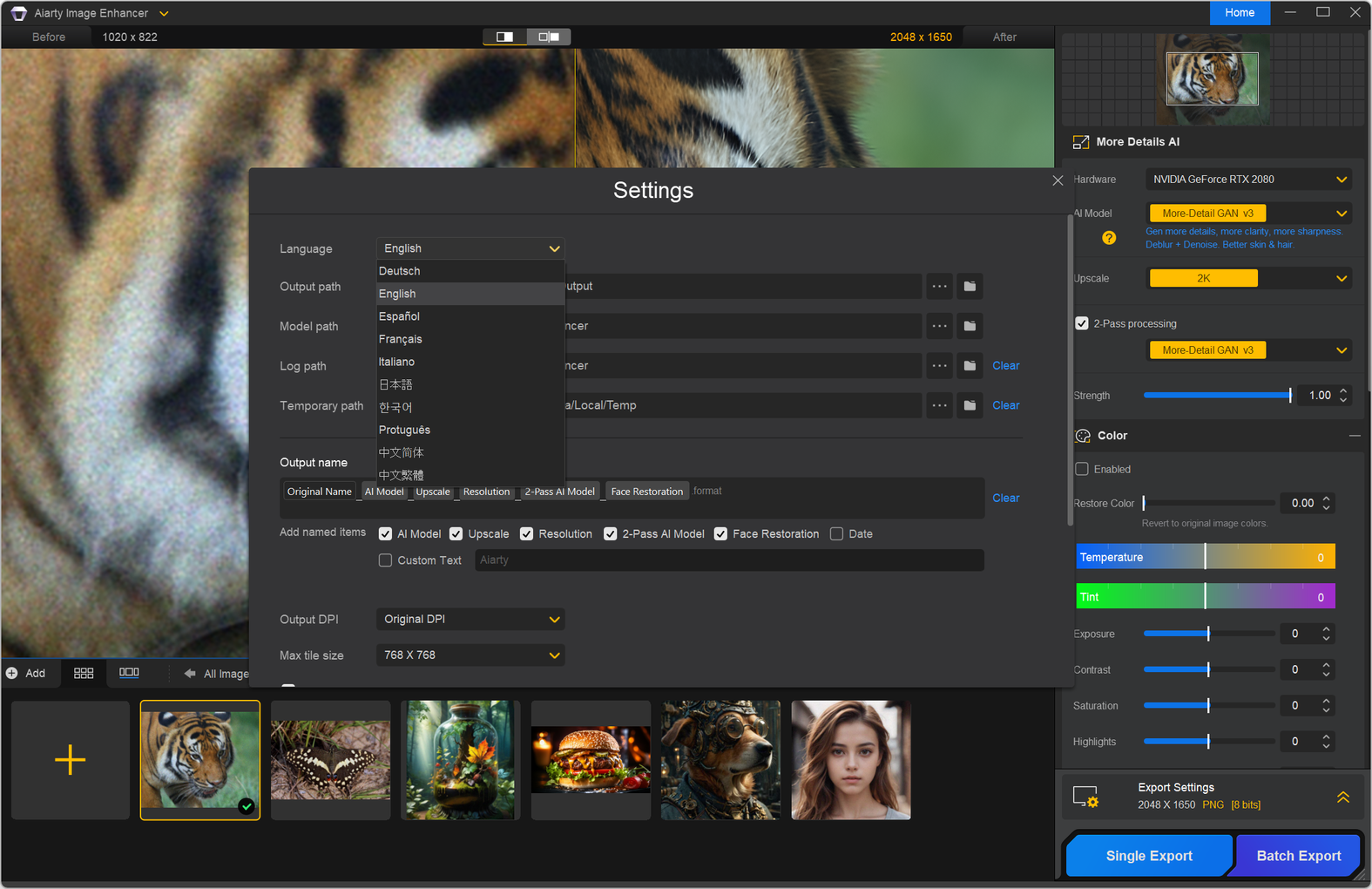Disable 2-Pass processing checkbox
The height and width of the screenshot is (889, 1372).
coord(1082,323)
